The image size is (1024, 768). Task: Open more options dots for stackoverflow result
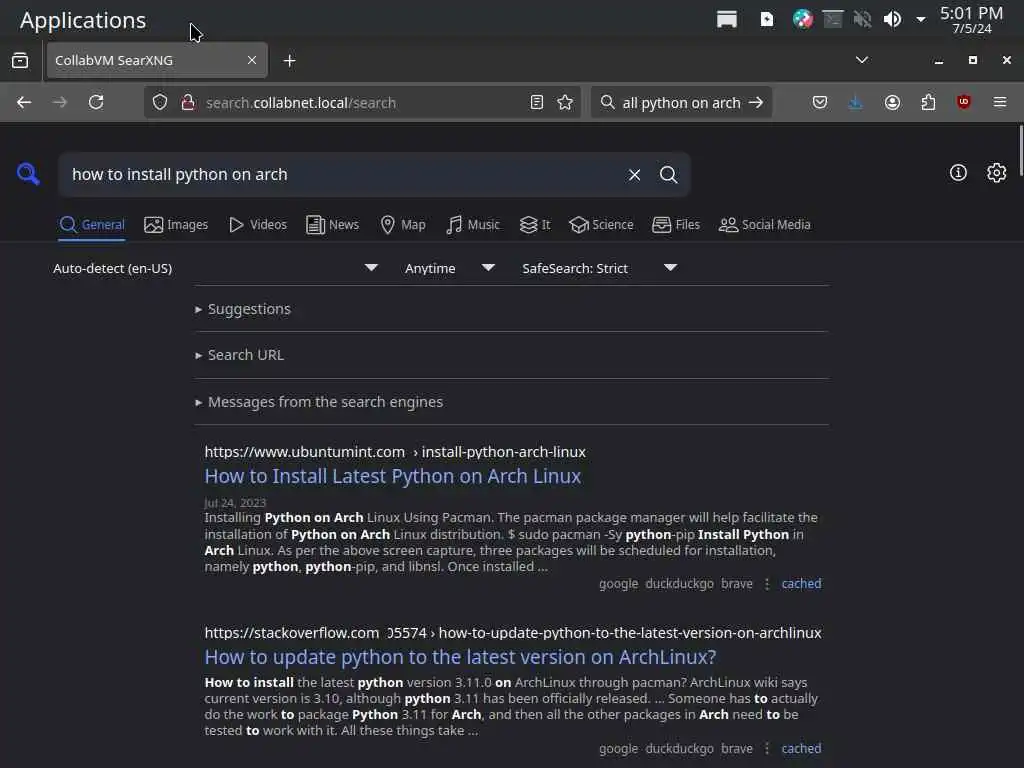[x=767, y=748]
